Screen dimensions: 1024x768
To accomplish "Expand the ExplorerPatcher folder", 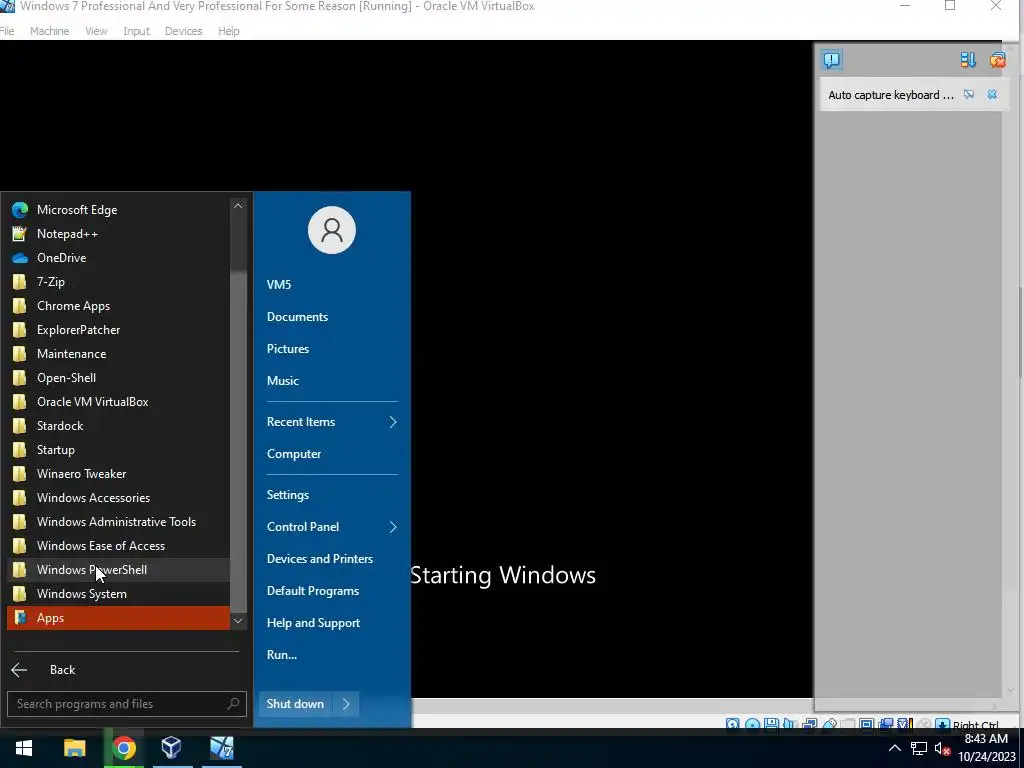I will [118, 330].
